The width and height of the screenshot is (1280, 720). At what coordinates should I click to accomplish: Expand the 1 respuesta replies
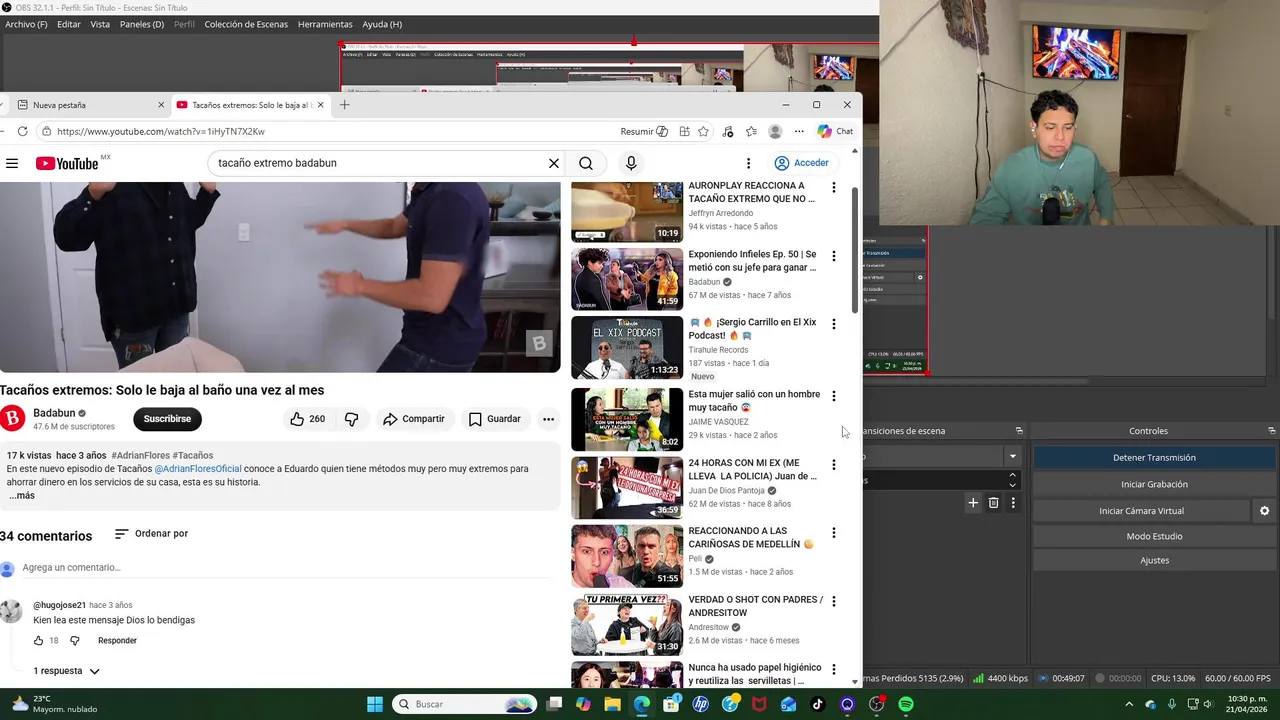(x=66, y=671)
